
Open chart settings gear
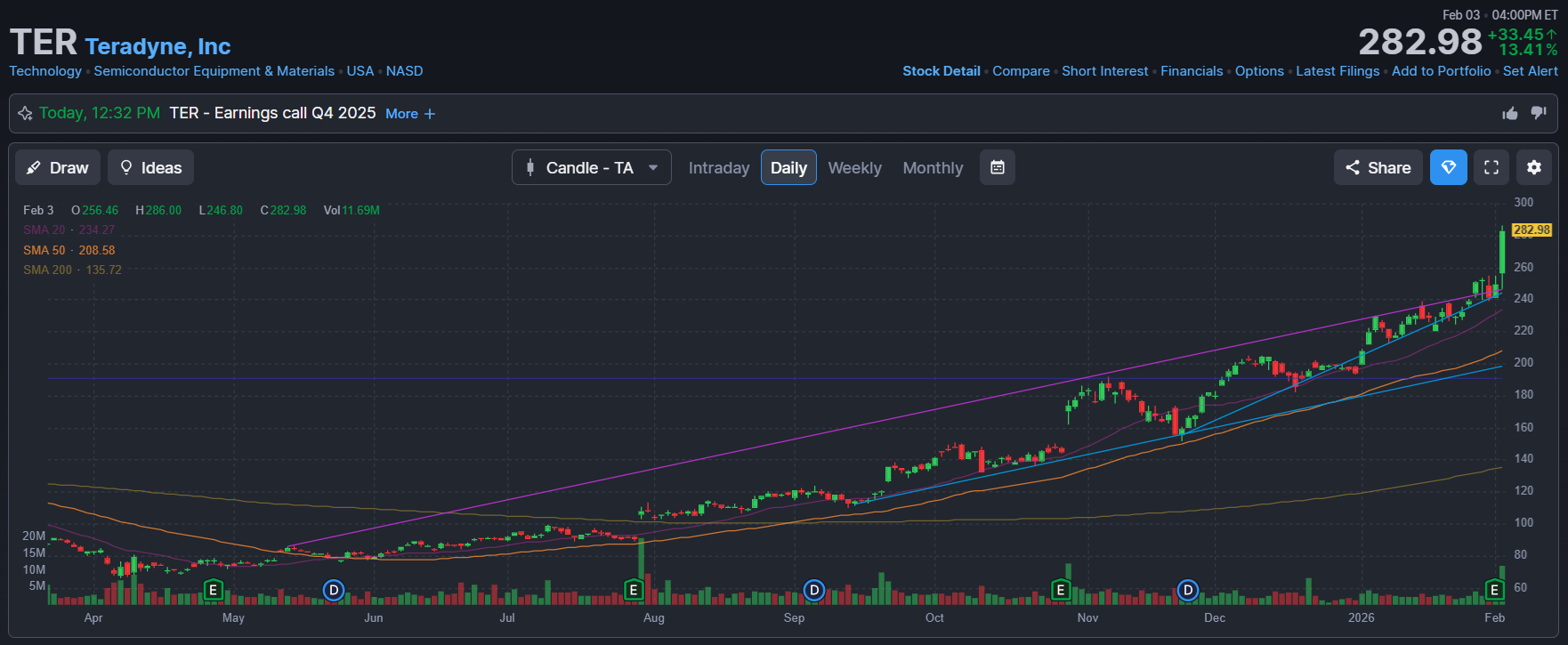pyautogui.click(x=1534, y=167)
